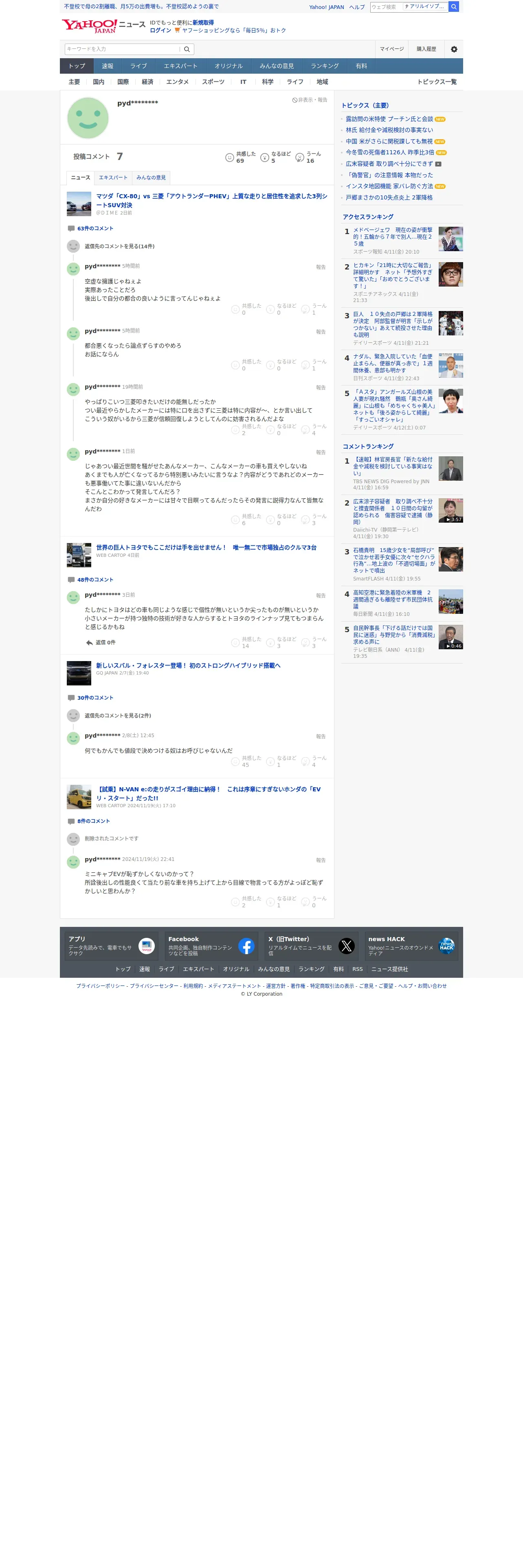Select the エンタメ category
The height and width of the screenshot is (1568, 523).
[177, 82]
